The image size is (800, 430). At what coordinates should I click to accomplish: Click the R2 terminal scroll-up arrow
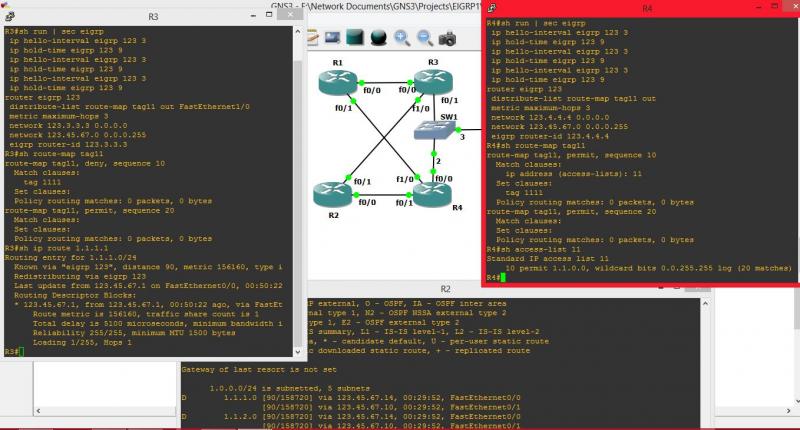pos(705,303)
